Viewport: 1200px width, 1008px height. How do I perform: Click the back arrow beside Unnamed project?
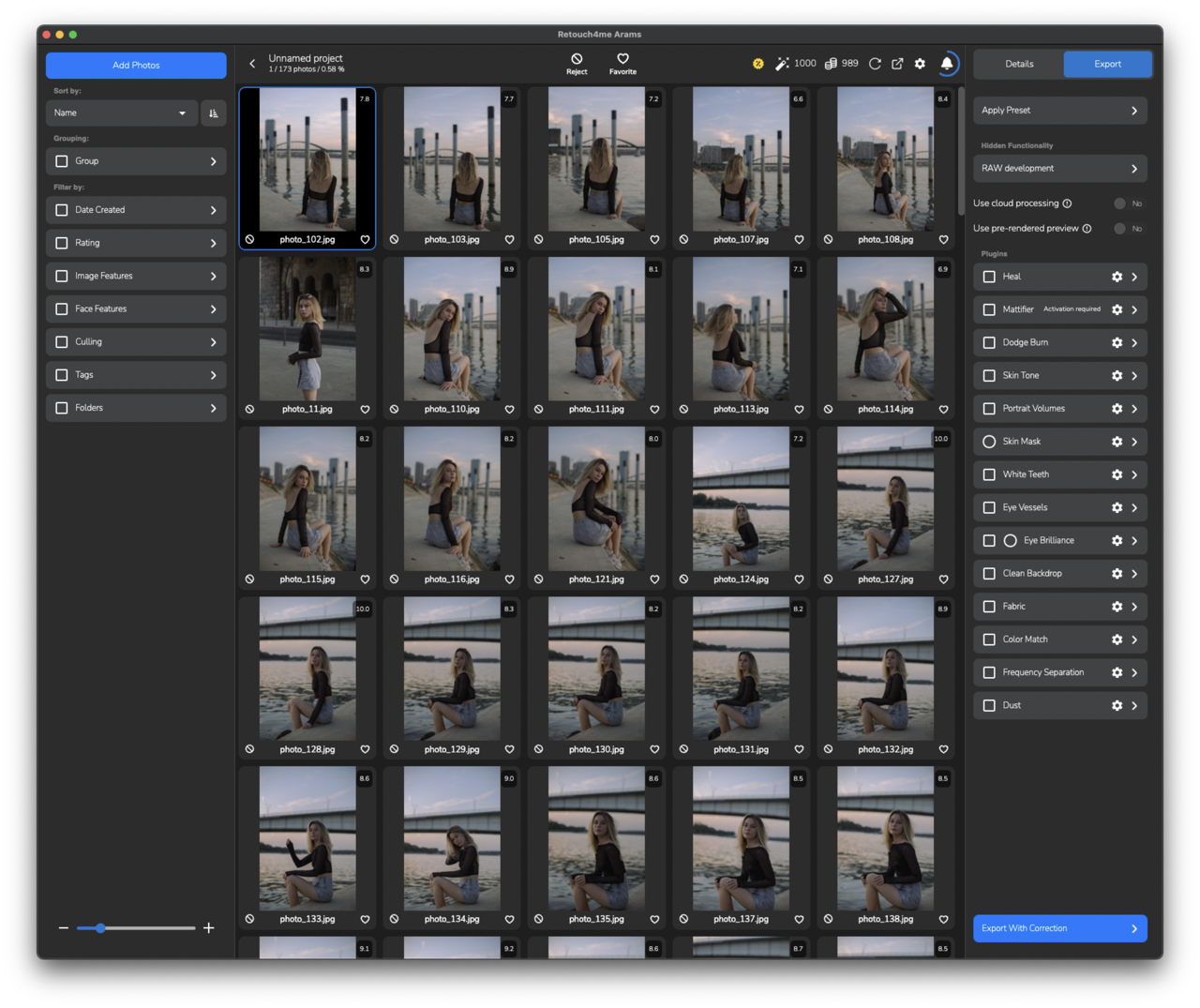pos(252,64)
